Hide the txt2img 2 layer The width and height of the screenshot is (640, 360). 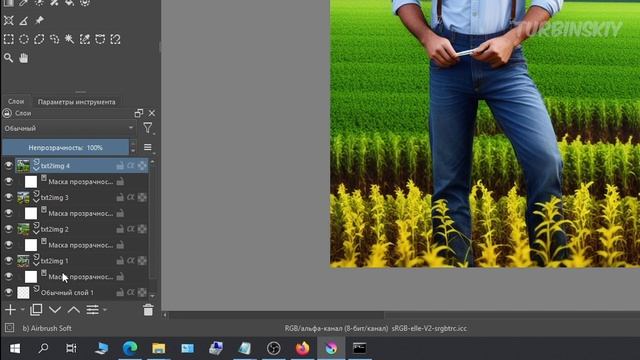click(9, 229)
